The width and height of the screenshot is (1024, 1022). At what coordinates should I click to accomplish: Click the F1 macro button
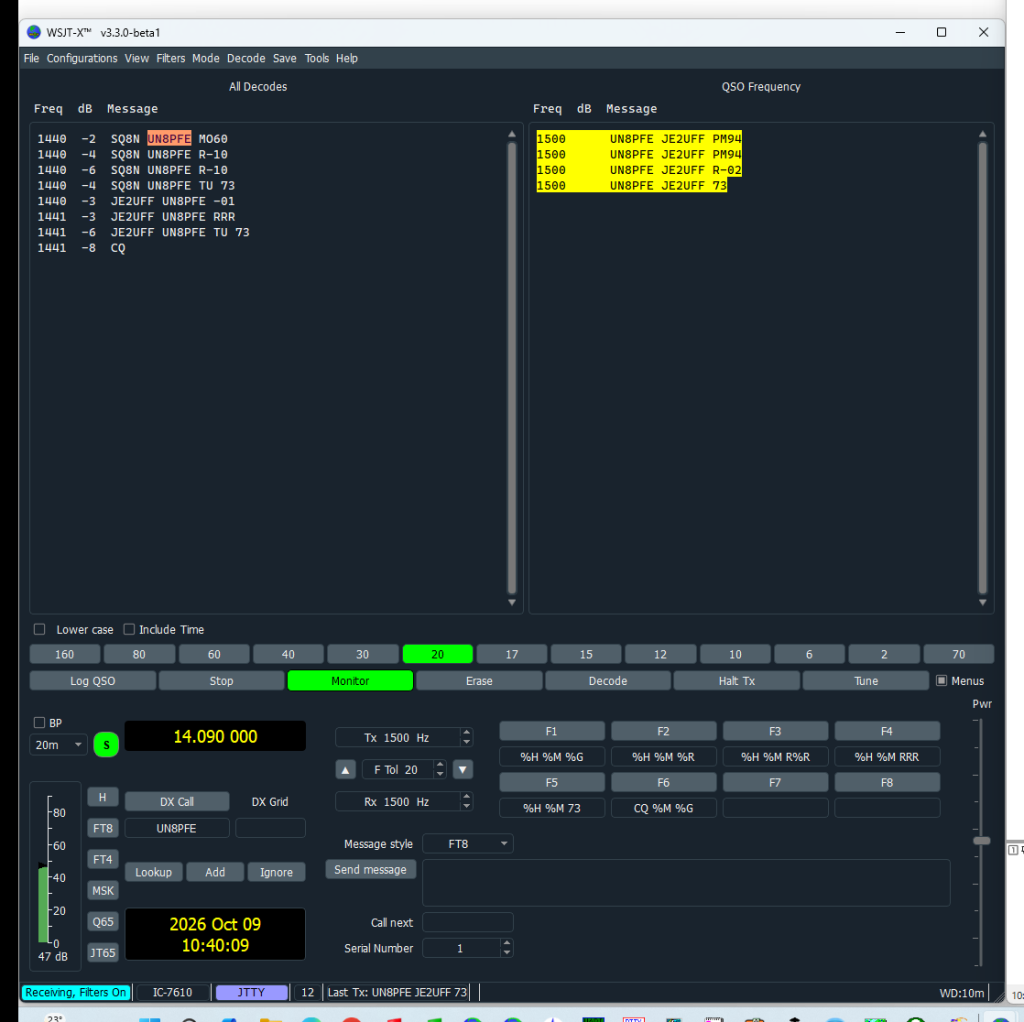point(551,731)
